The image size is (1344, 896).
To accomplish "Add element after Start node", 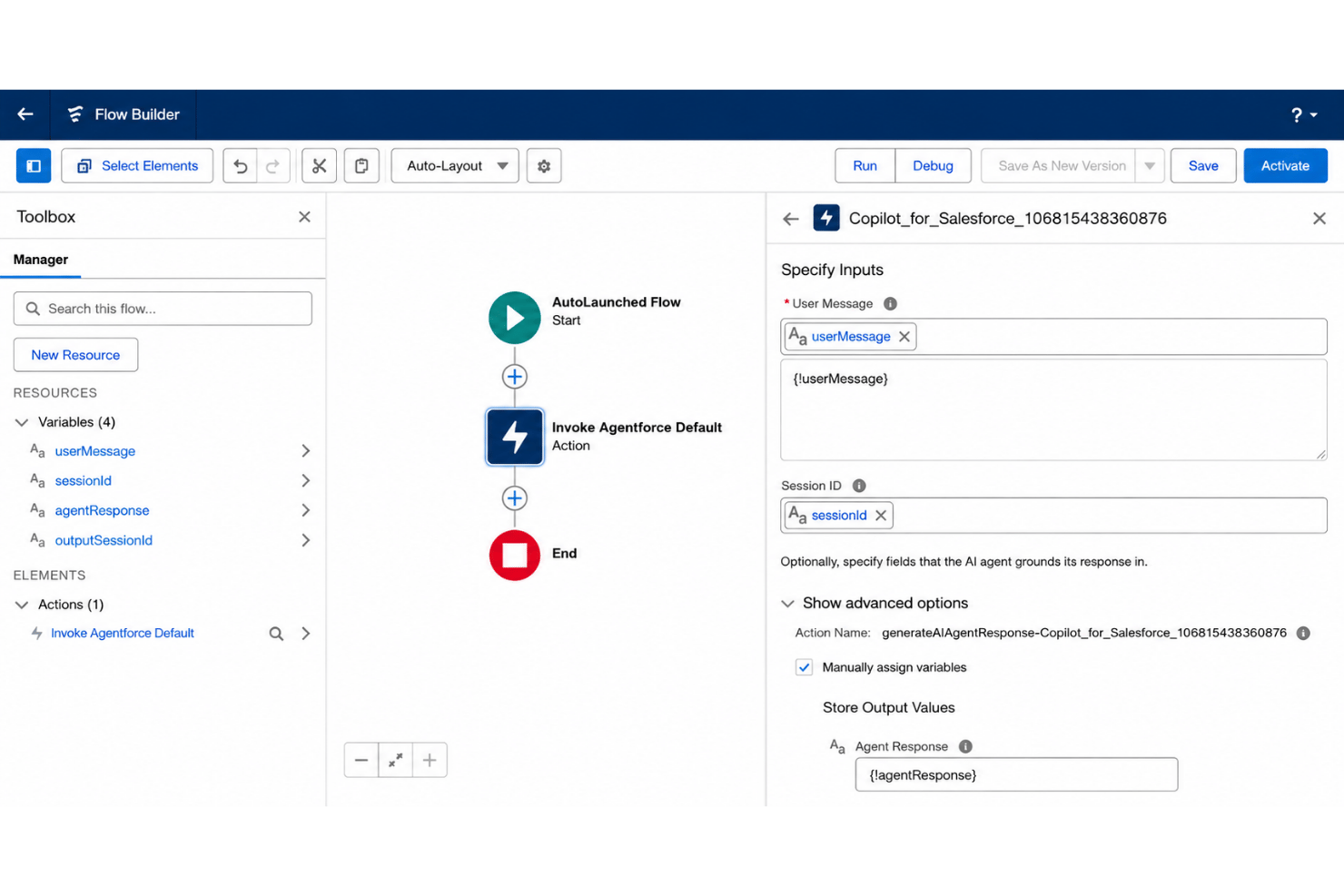I will pyautogui.click(x=515, y=377).
